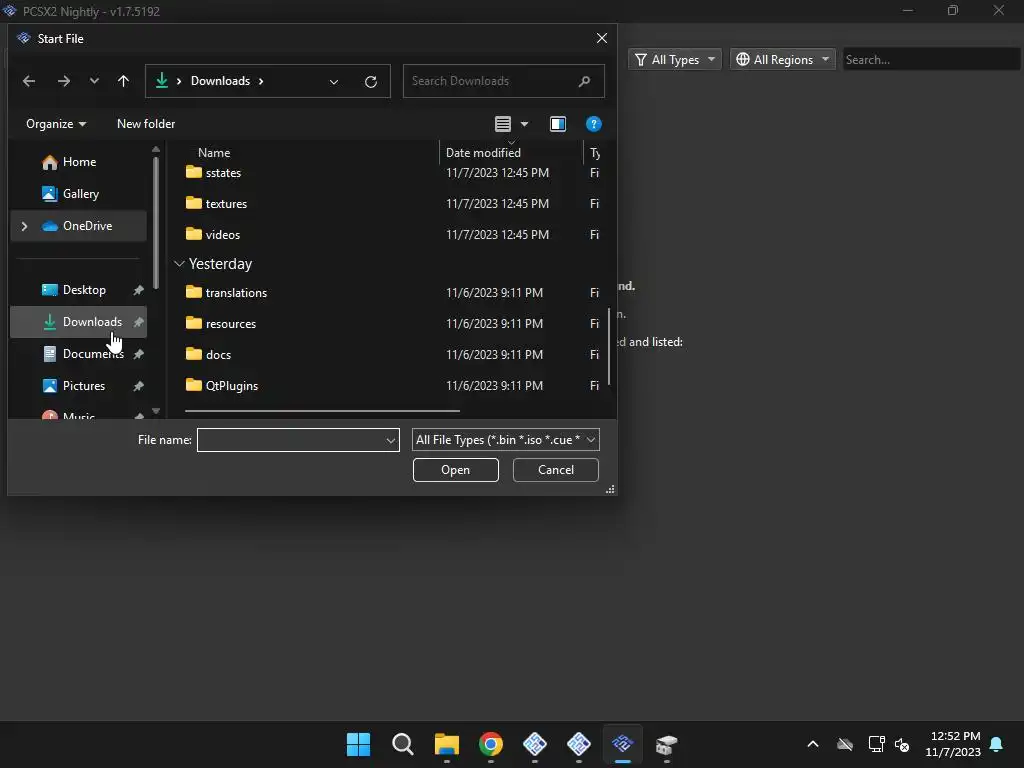
Task: Open File Explorer from taskbar
Action: point(447,744)
